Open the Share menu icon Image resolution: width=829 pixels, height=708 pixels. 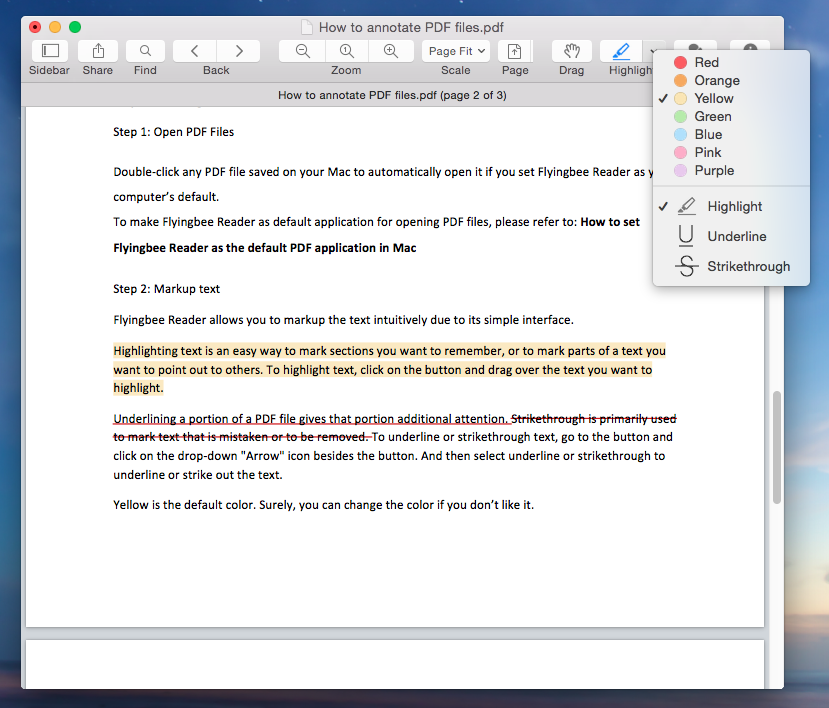pos(98,51)
